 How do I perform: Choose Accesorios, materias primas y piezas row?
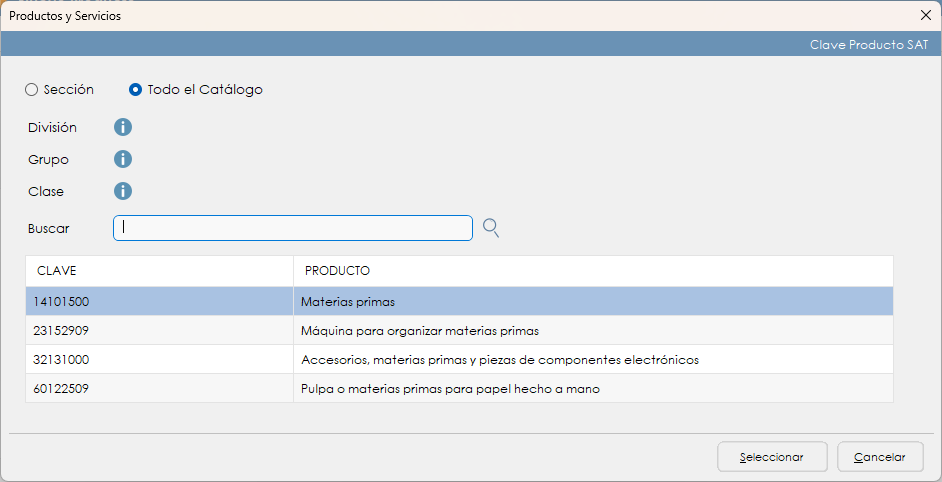click(x=499, y=359)
